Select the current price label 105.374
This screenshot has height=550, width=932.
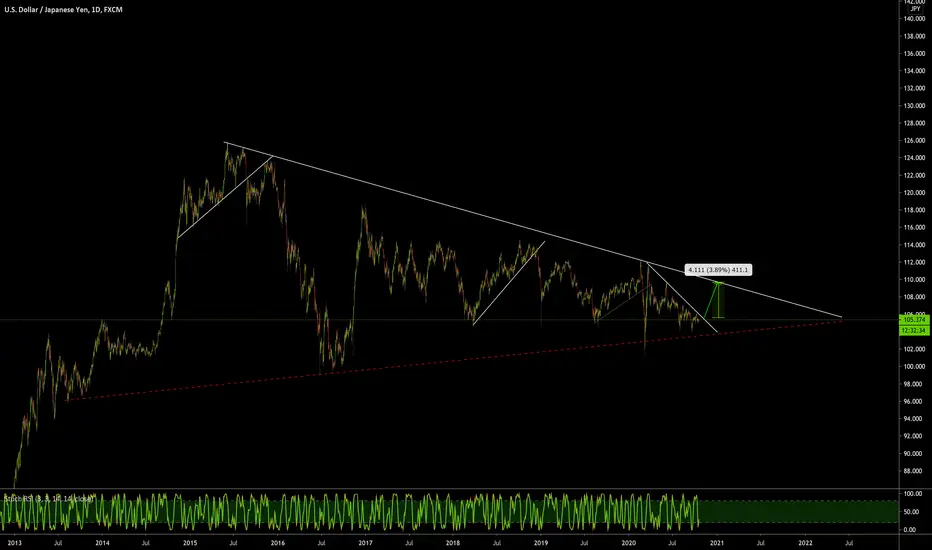point(915,320)
